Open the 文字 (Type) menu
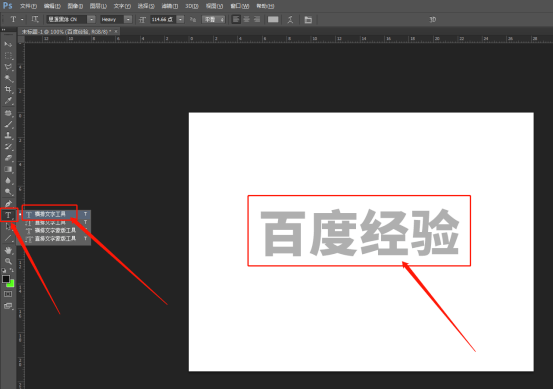 (x=122, y=6)
